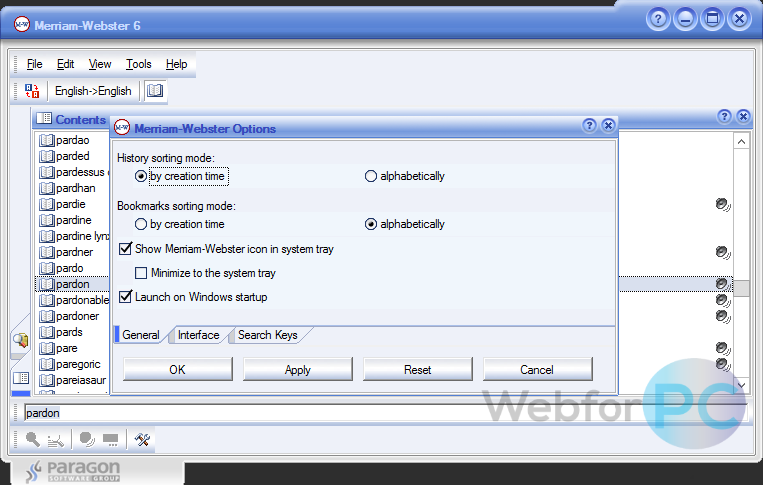Click the topmost speaker icon in results pane

pos(723,205)
